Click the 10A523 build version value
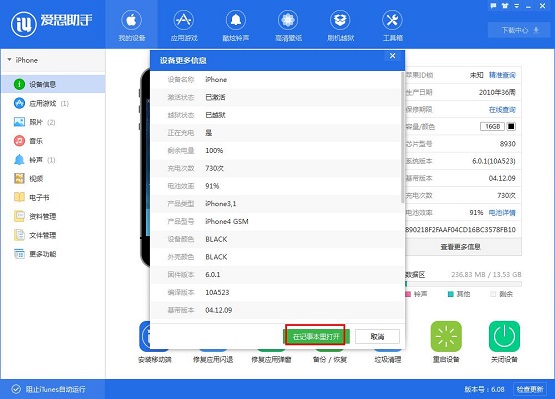The width and height of the screenshot is (555, 399). (217, 292)
